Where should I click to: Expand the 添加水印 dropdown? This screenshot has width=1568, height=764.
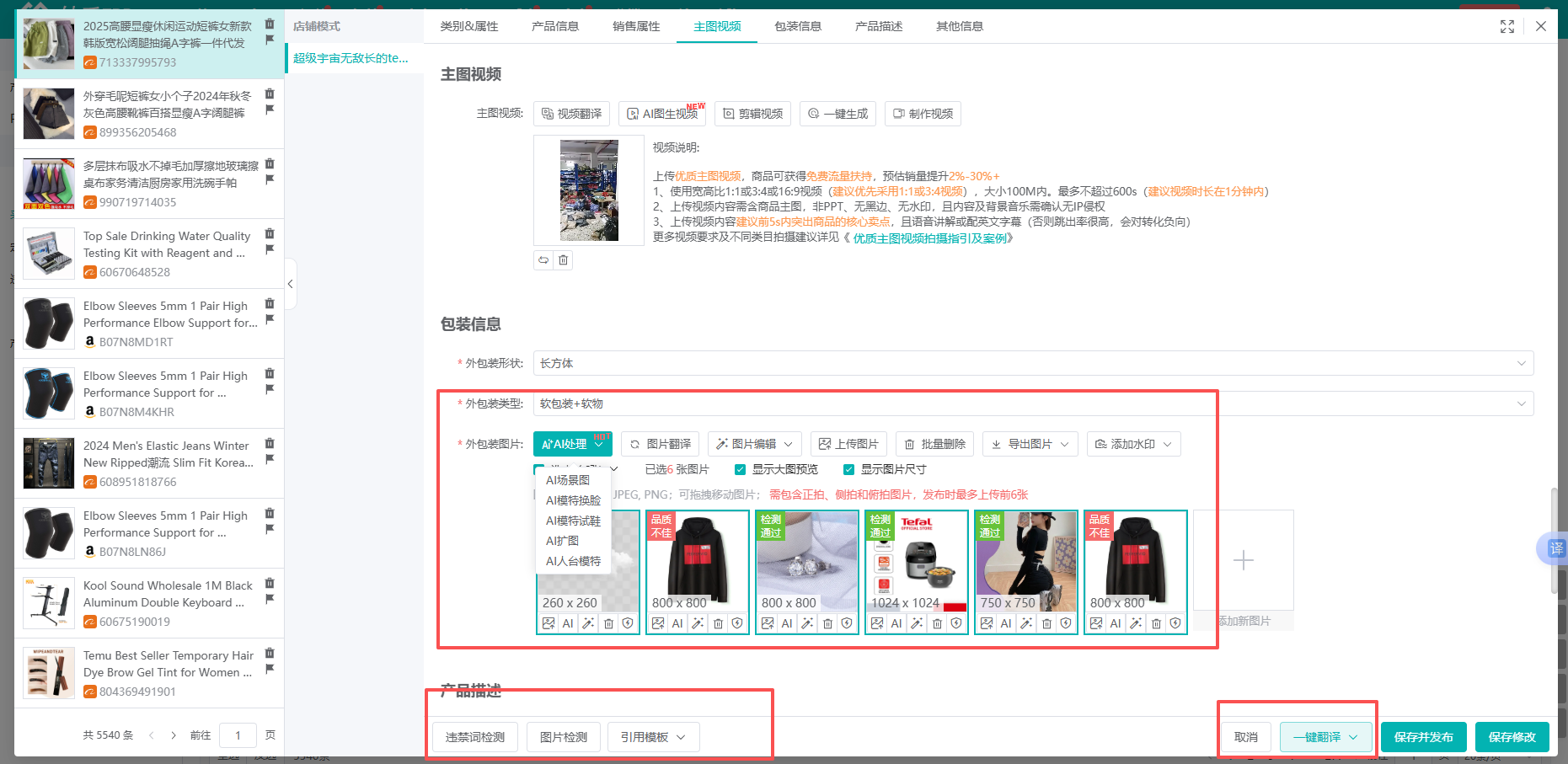(1133, 444)
